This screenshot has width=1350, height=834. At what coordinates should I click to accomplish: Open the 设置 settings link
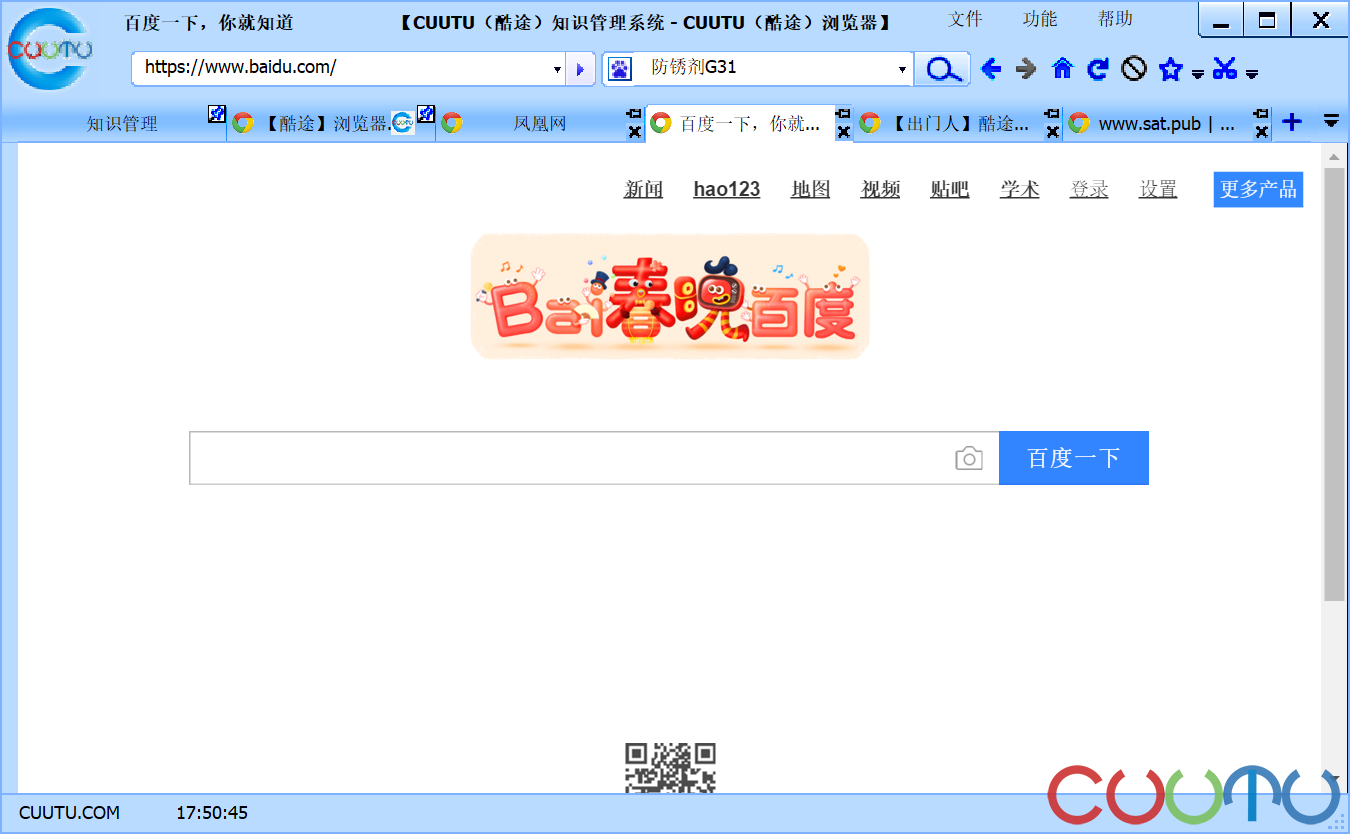pyautogui.click(x=1158, y=189)
